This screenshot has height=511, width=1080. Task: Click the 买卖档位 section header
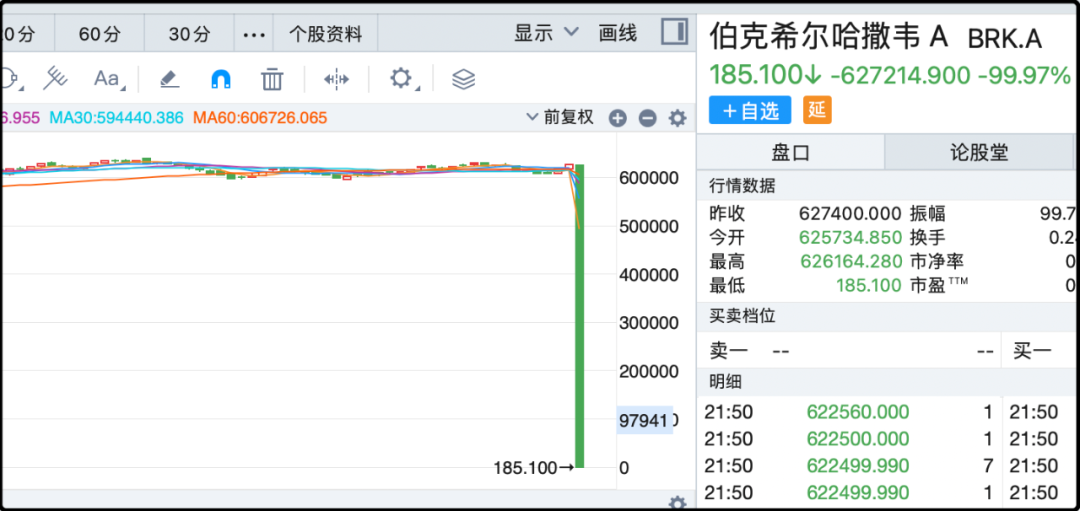tap(742, 316)
